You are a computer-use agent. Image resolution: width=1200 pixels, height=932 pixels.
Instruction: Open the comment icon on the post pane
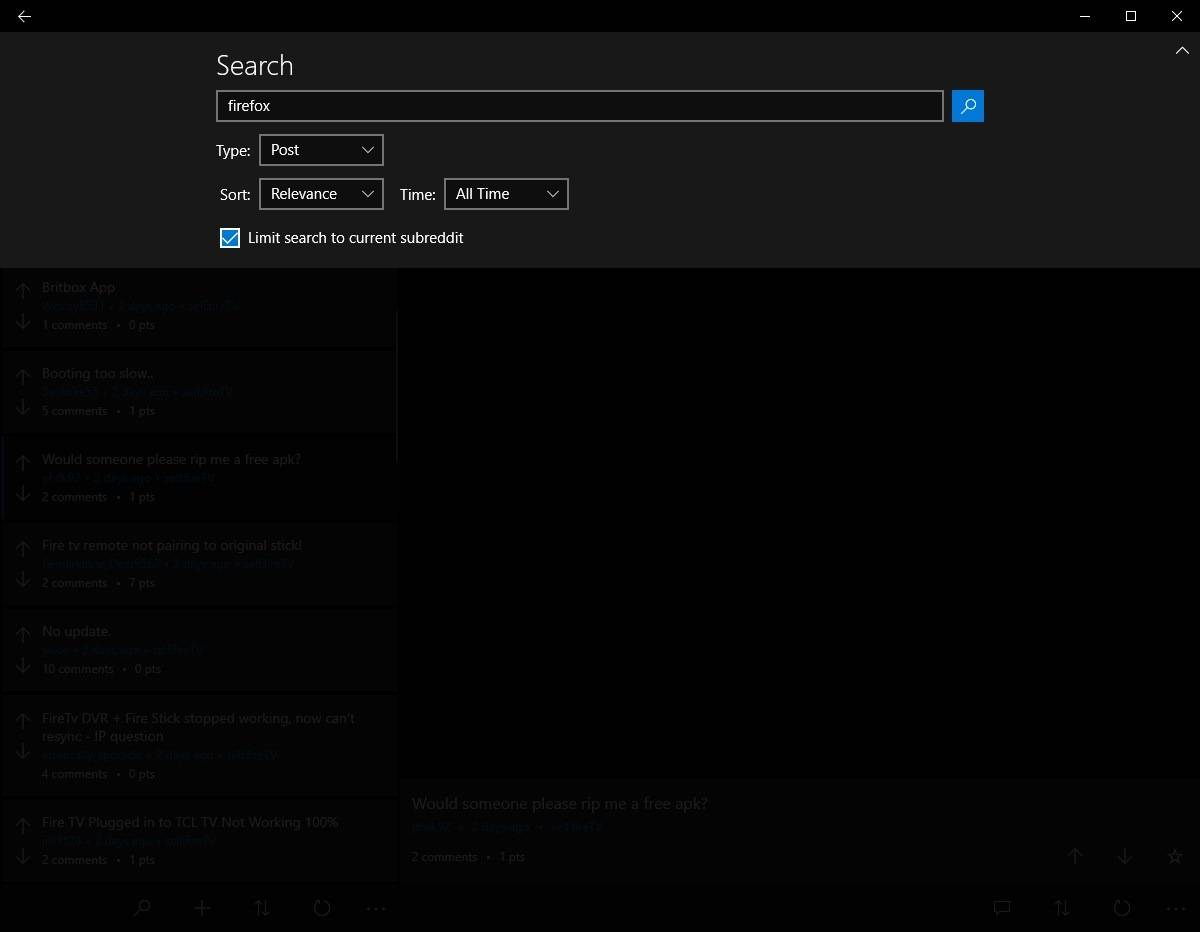pos(1001,908)
